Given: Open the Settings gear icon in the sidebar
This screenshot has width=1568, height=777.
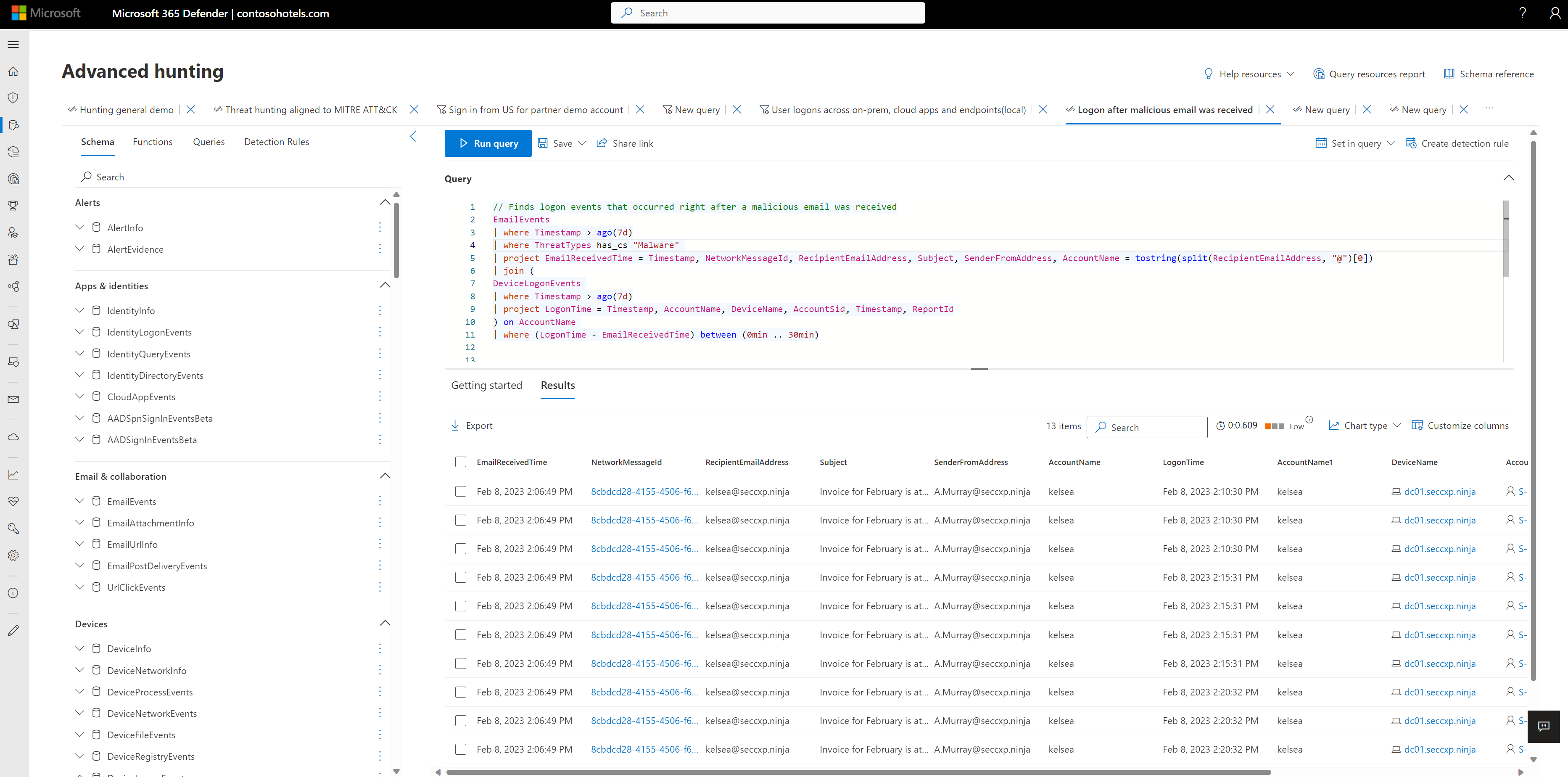Looking at the screenshot, I should pos(13,555).
